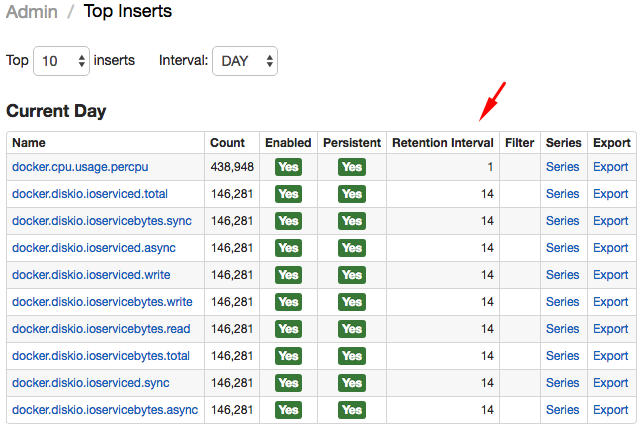Open docker.diskio.ioservicebytes.read metric link
This screenshot has width=642, height=429.
click(x=101, y=329)
